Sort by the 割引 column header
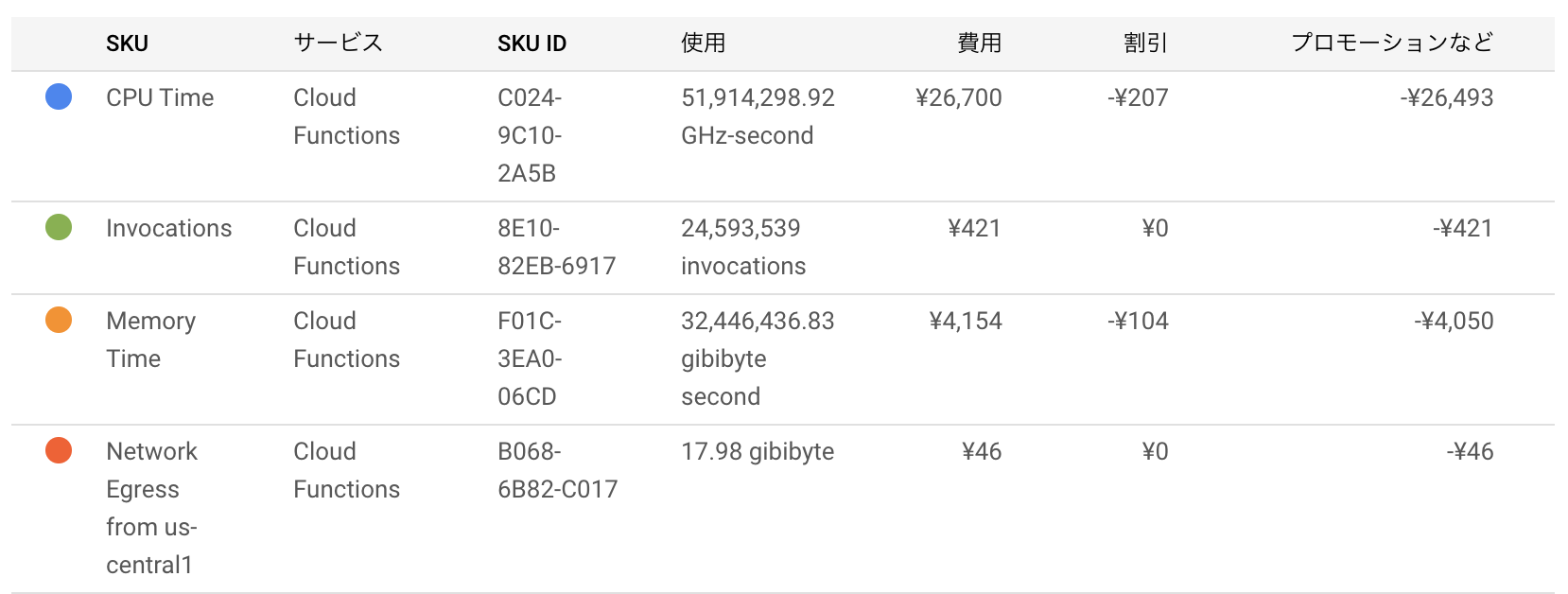The height and width of the screenshot is (594, 1568). point(1146,43)
